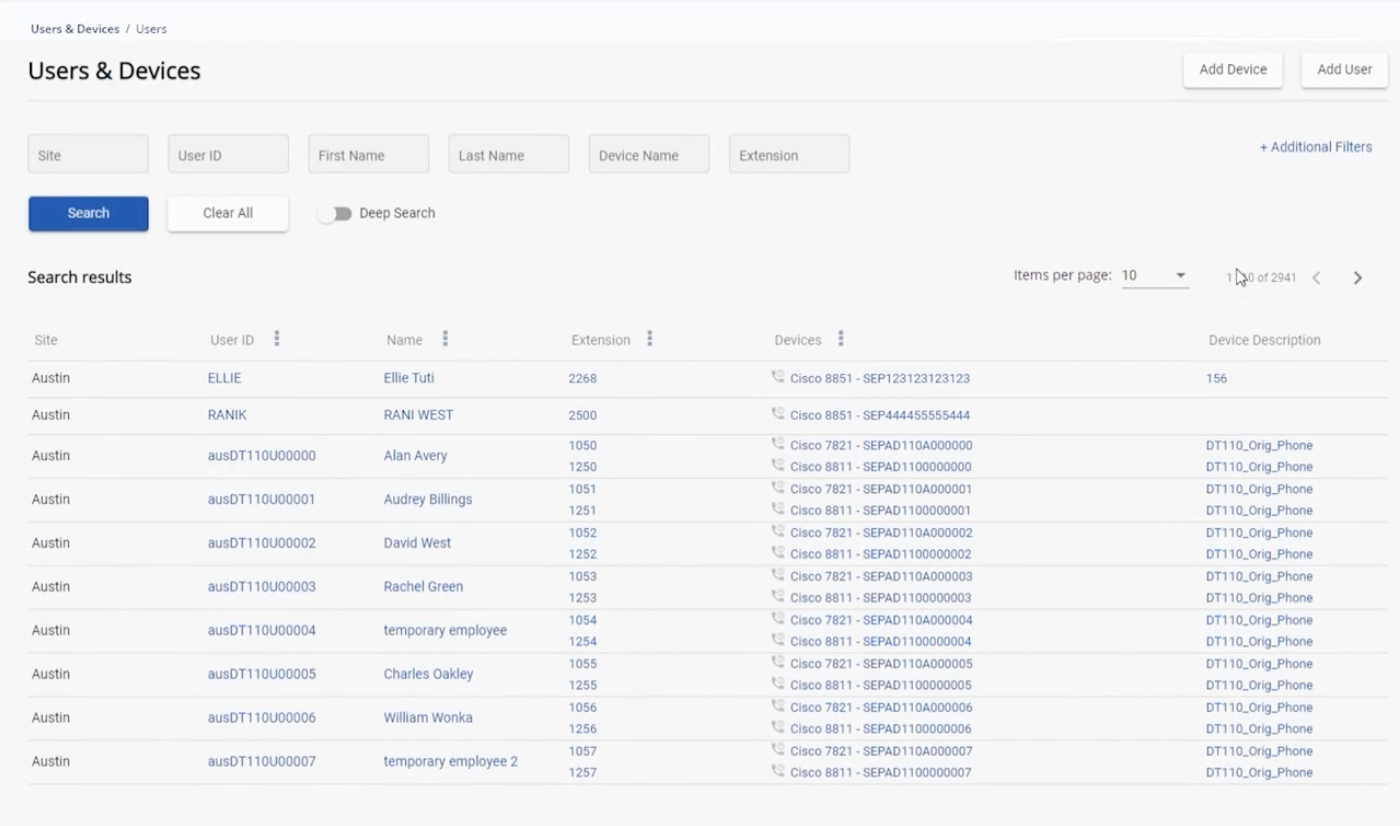
Task: Click phone icon beside SEP444455555444
Action: (x=778, y=414)
